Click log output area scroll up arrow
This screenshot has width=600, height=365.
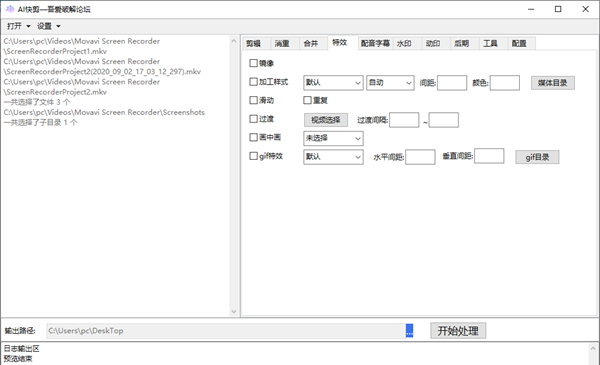click(593, 348)
